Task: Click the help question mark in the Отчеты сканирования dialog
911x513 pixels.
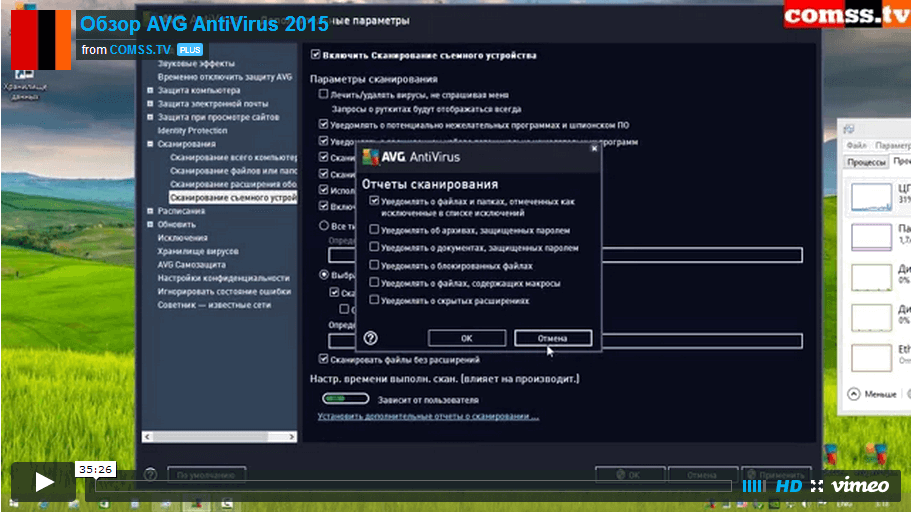Action: [x=371, y=338]
